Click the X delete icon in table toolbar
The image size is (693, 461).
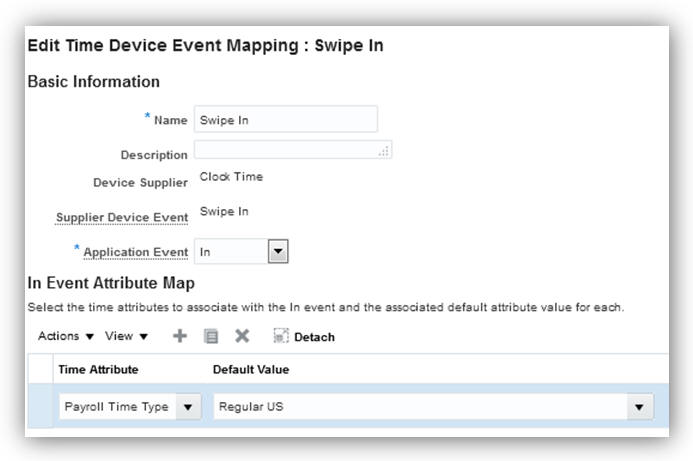tap(241, 337)
